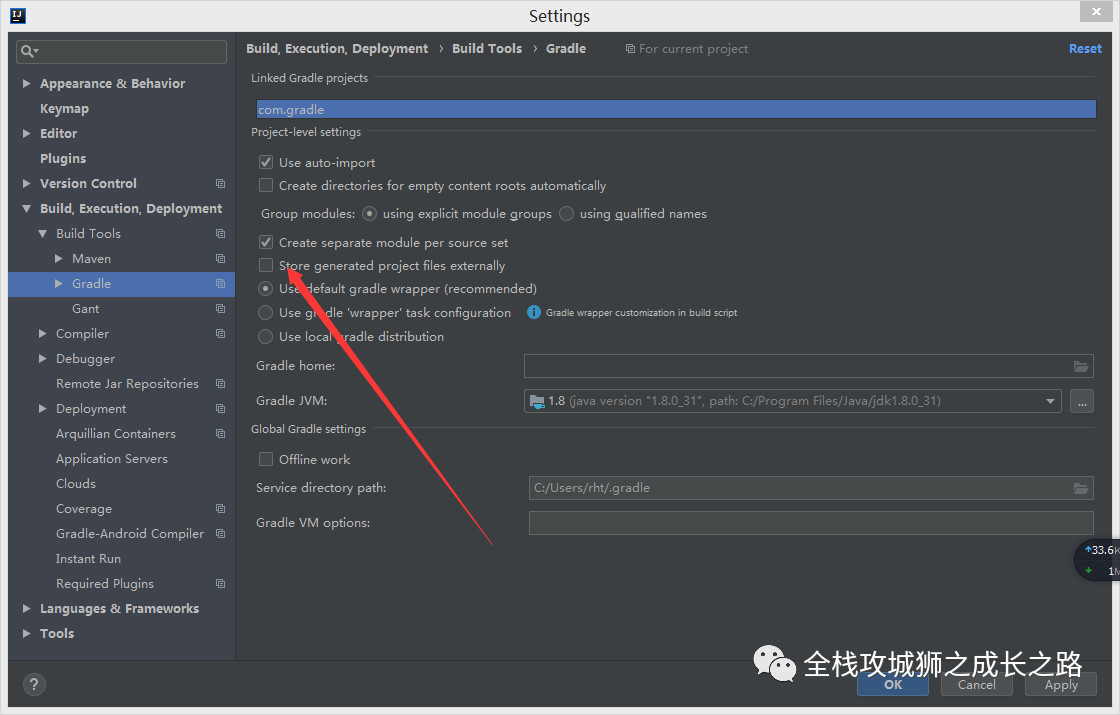Image resolution: width=1120 pixels, height=715 pixels.
Task: Choose Use gradle 'wrapper' task configuration
Action: [265, 312]
